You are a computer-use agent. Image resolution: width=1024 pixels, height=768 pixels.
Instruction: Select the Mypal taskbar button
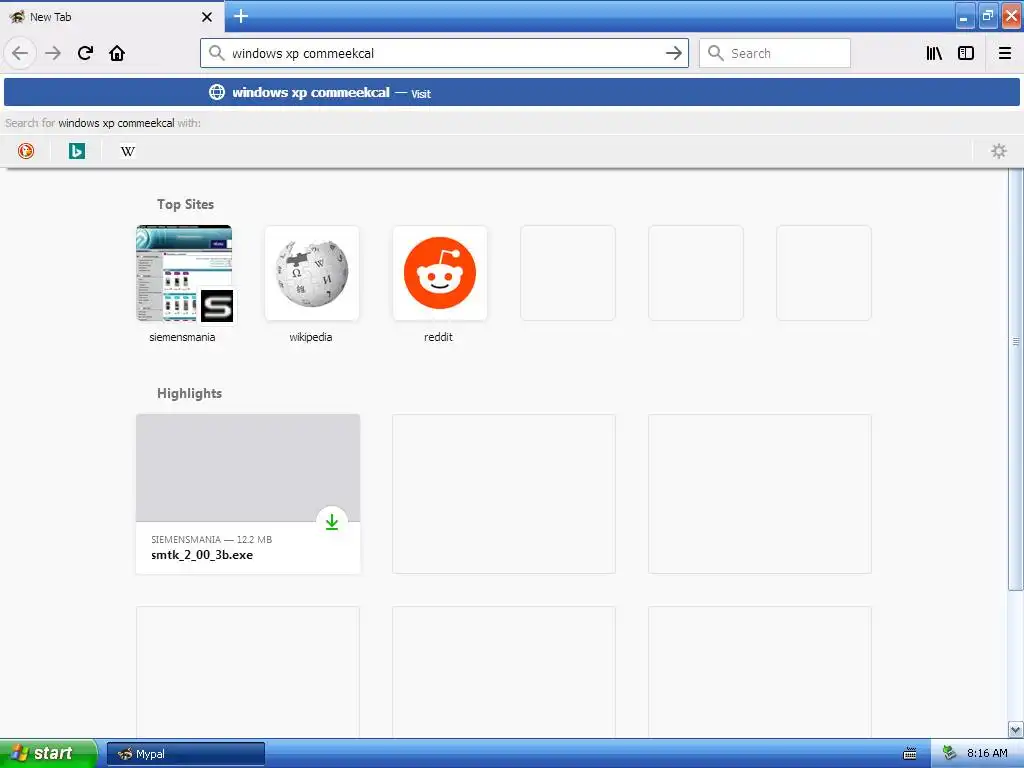point(185,754)
